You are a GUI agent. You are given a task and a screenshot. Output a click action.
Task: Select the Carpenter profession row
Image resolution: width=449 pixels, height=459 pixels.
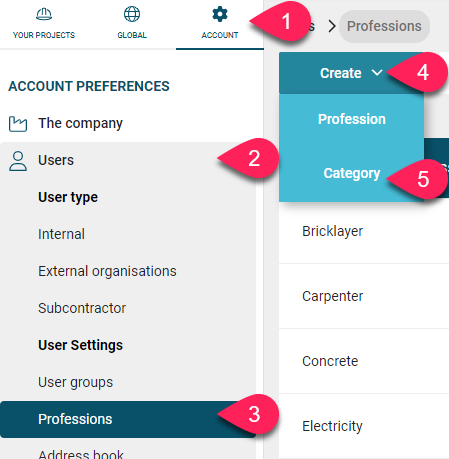pos(364,296)
